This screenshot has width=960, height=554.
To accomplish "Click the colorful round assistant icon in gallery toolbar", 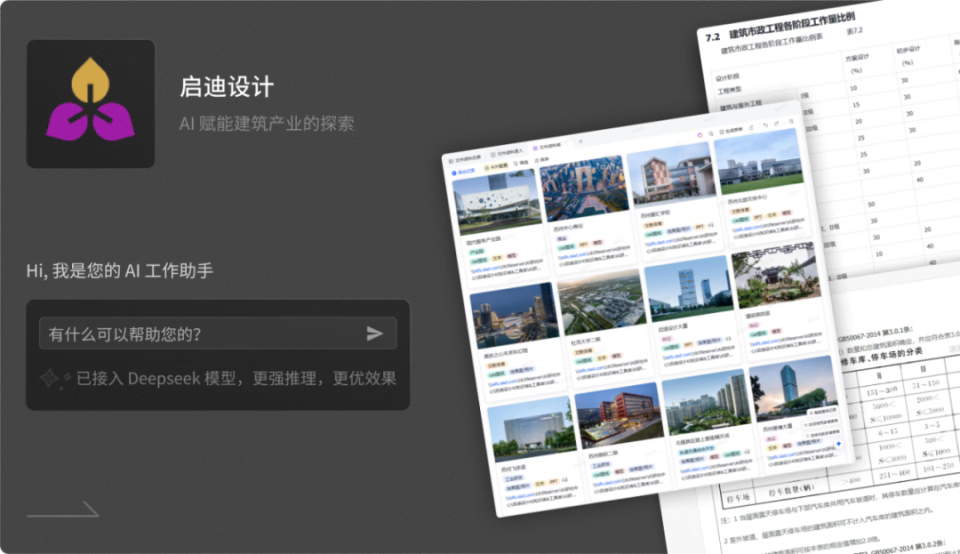I will tap(700, 135).
